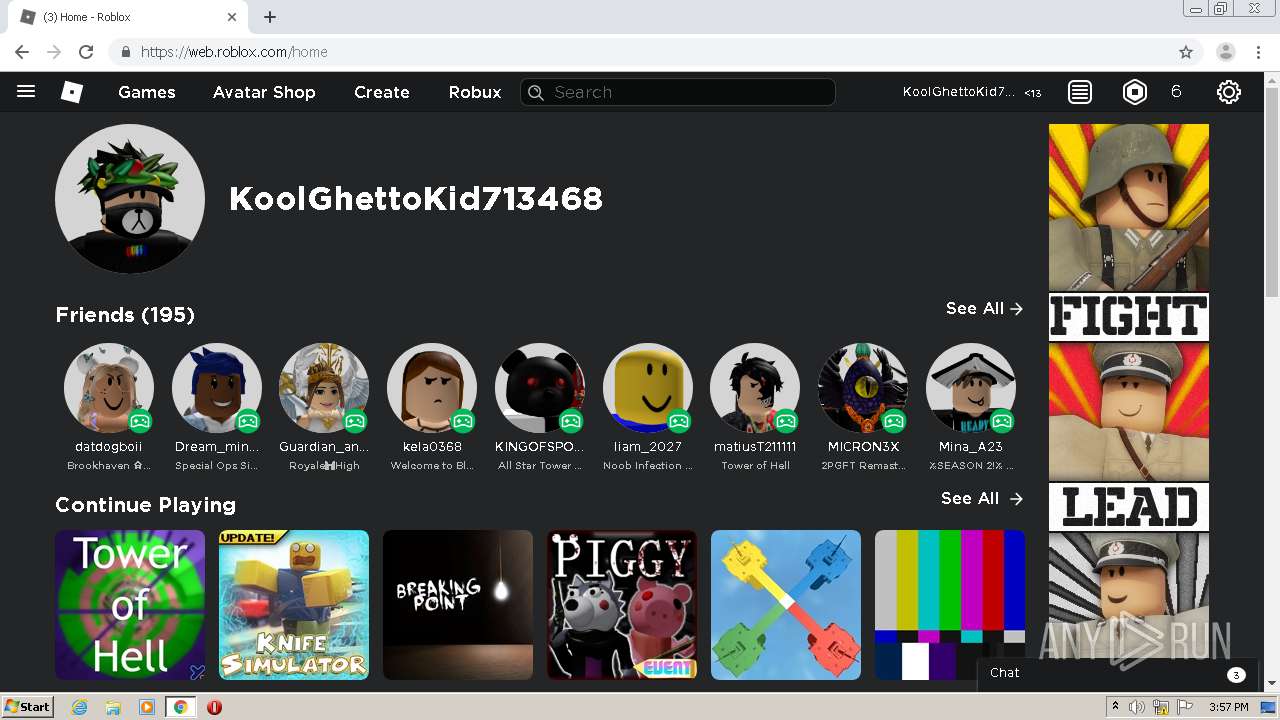1280x720 pixels.
Task: Open friend MICRON3X avatar
Action: [863, 388]
